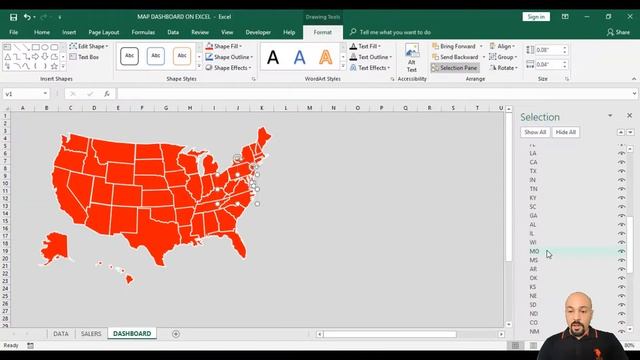Expand the Shape Styles gallery
The height and width of the screenshot is (360, 640).
(199, 66)
